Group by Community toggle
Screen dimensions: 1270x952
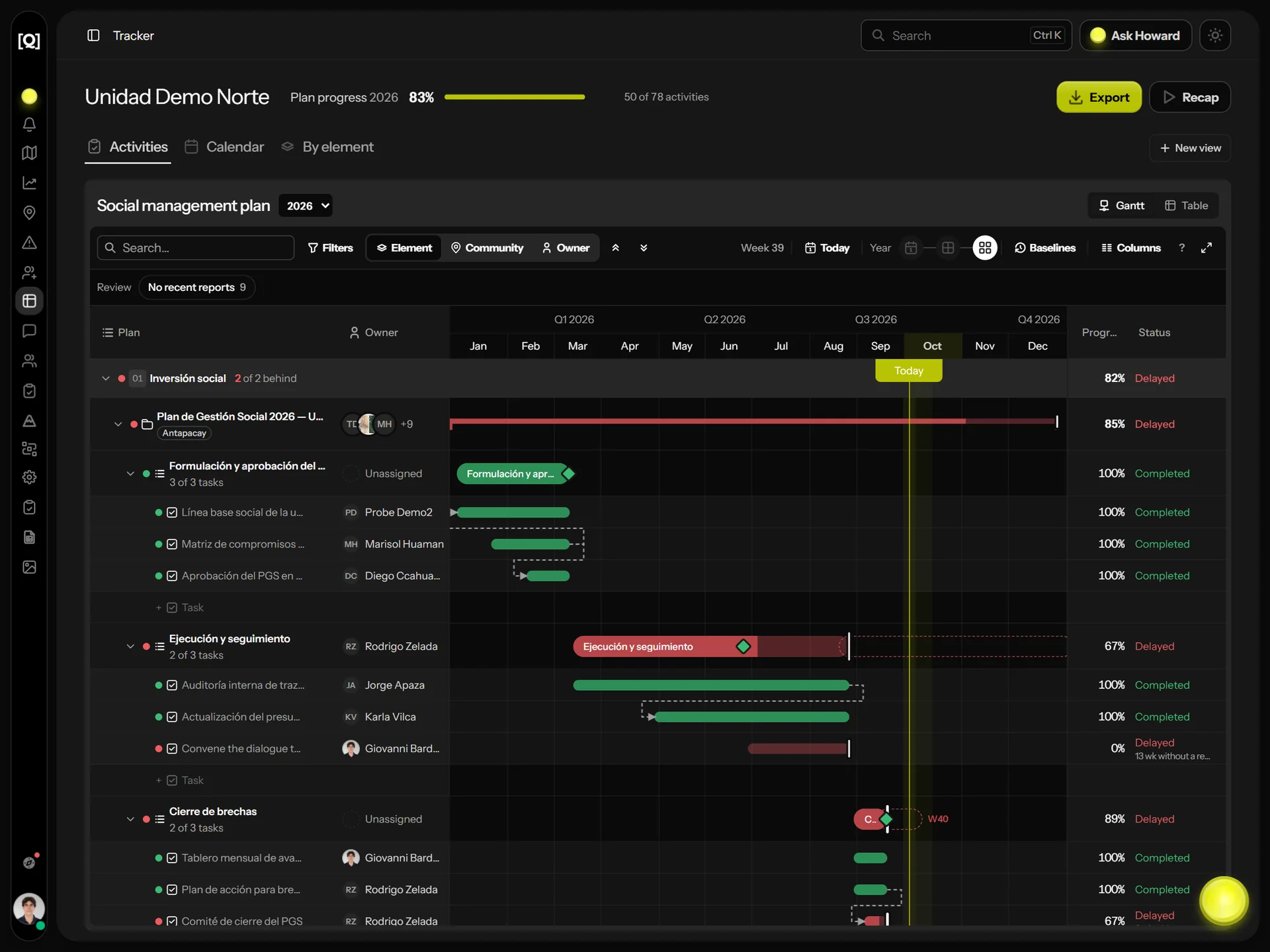pyautogui.click(x=487, y=248)
